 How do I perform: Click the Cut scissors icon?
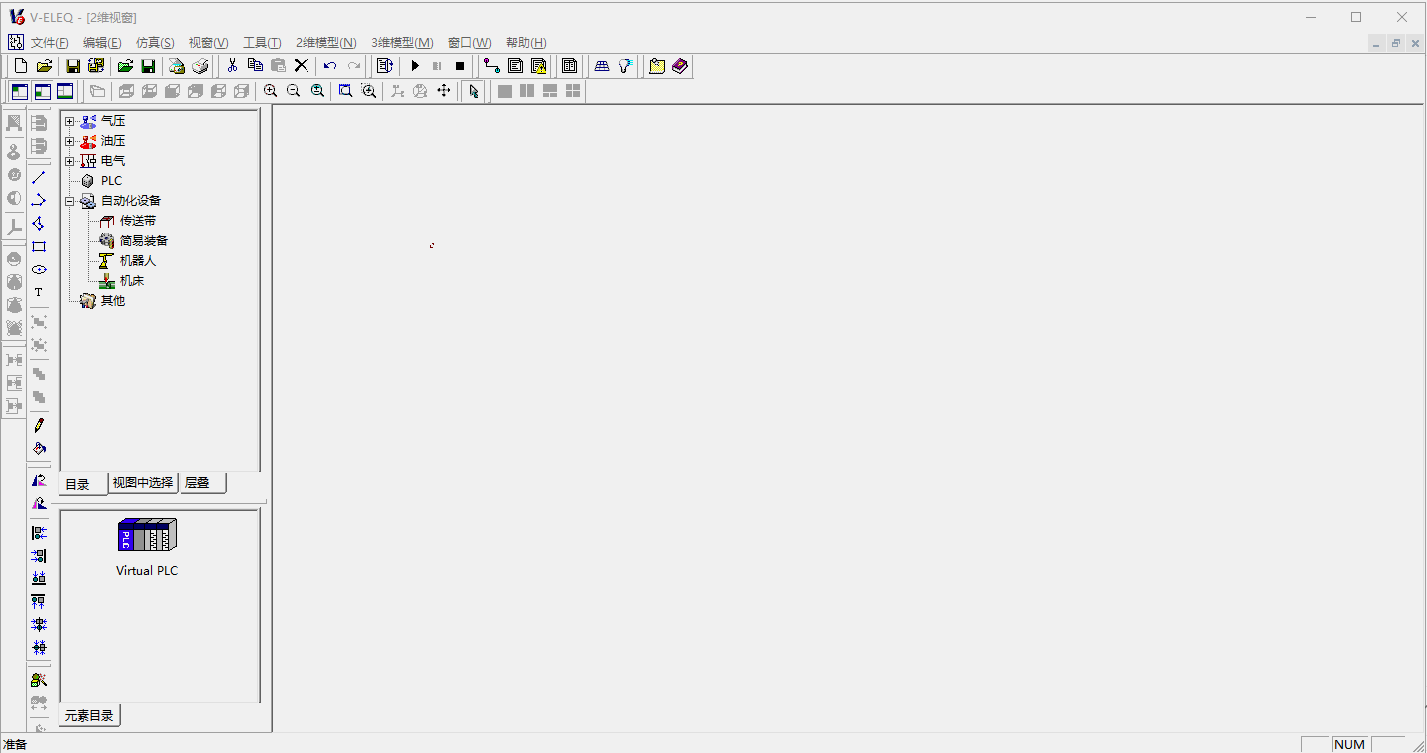[232, 66]
